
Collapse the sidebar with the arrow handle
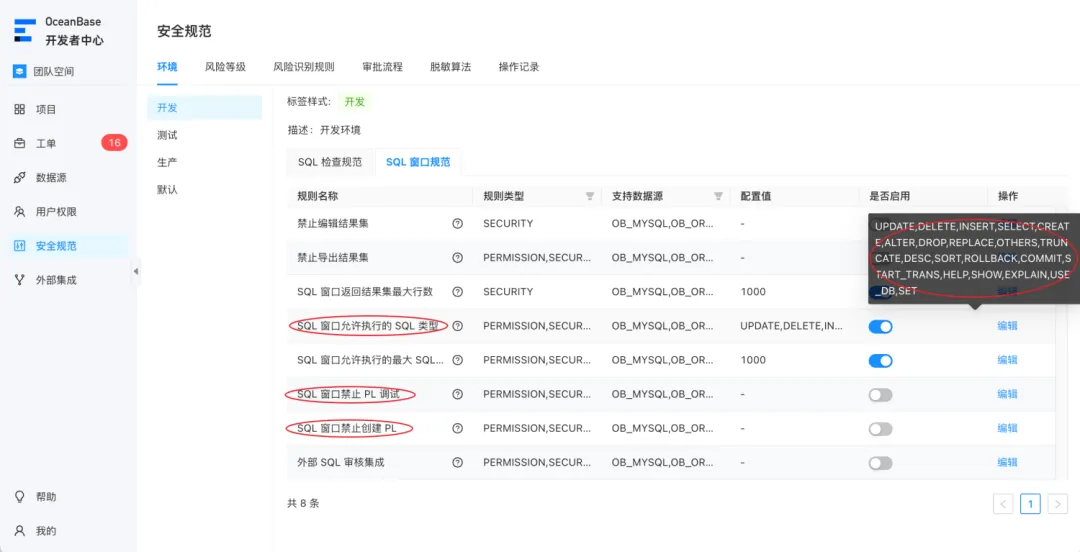(x=136, y=272)
